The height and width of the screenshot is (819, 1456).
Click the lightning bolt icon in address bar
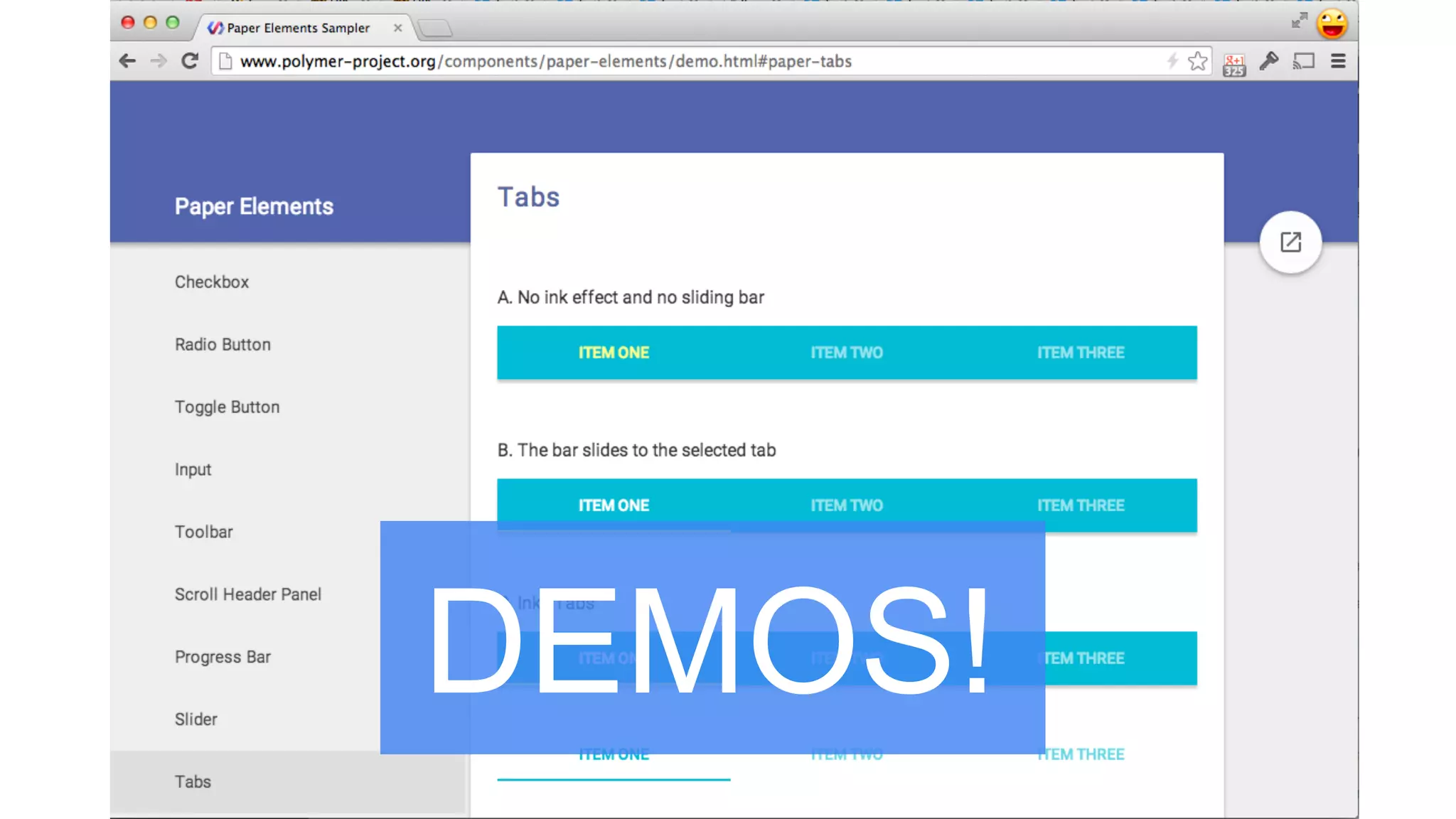tap(1172, 61)
